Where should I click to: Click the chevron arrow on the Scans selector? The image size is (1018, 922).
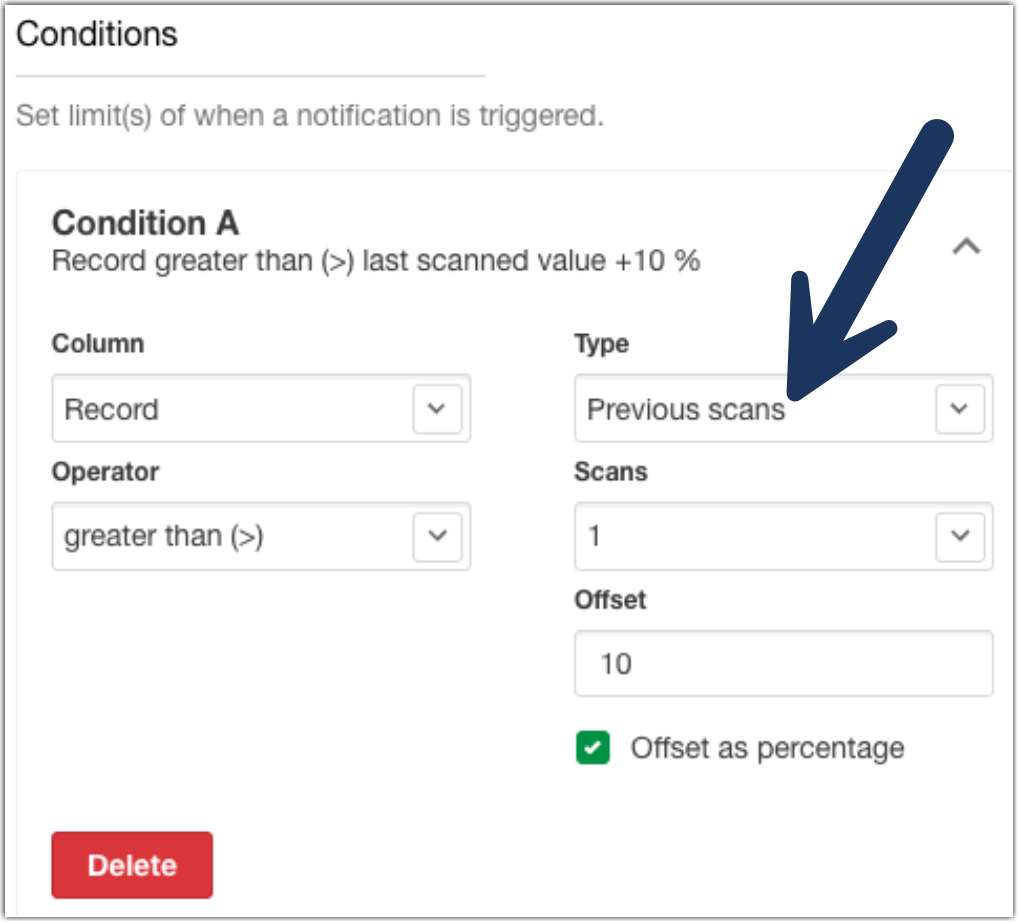959,537
